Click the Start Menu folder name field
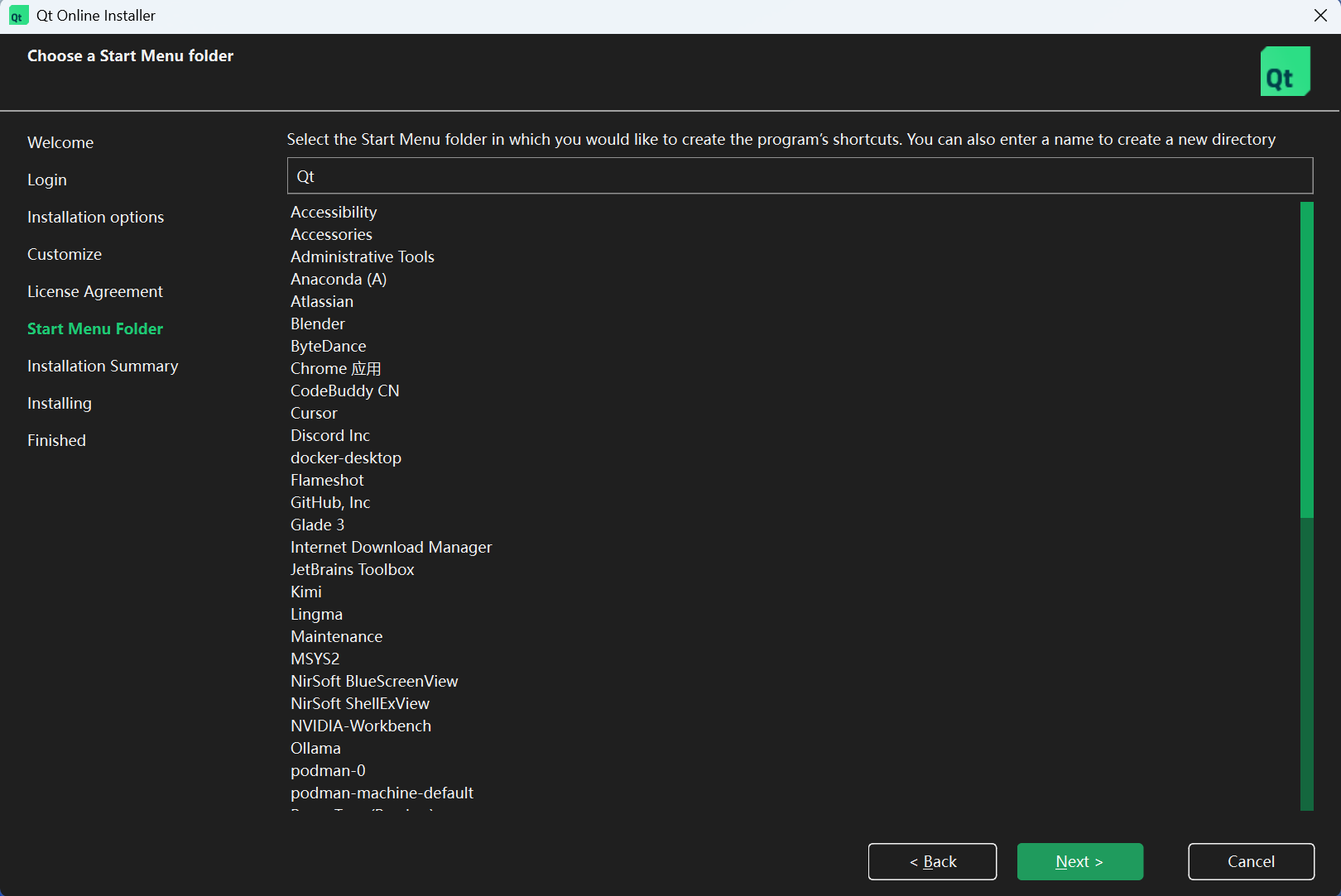The height and width of the screenshot is (896, 1341). click(800, 175)
